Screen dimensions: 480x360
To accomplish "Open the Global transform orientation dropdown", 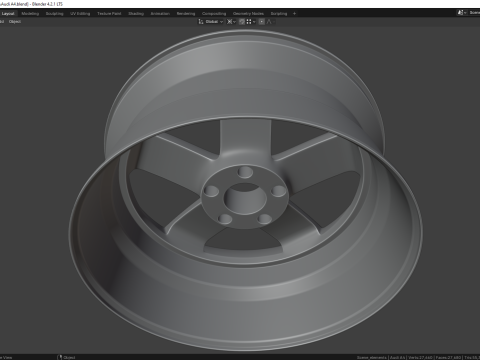I will (211, 22).
